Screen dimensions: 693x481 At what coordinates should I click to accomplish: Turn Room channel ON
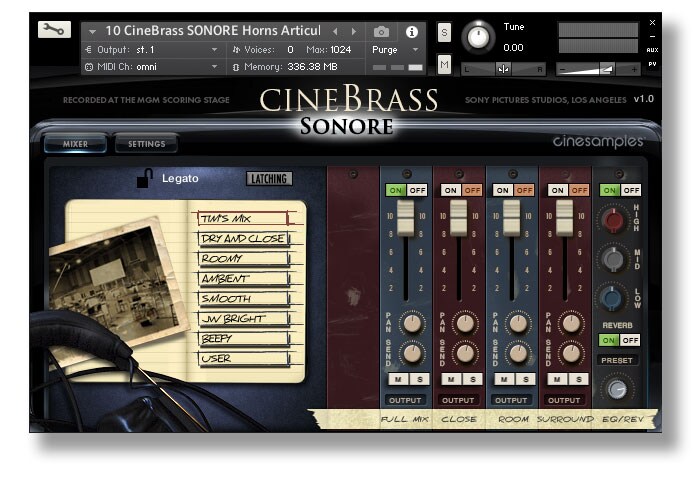pos(503,190)
